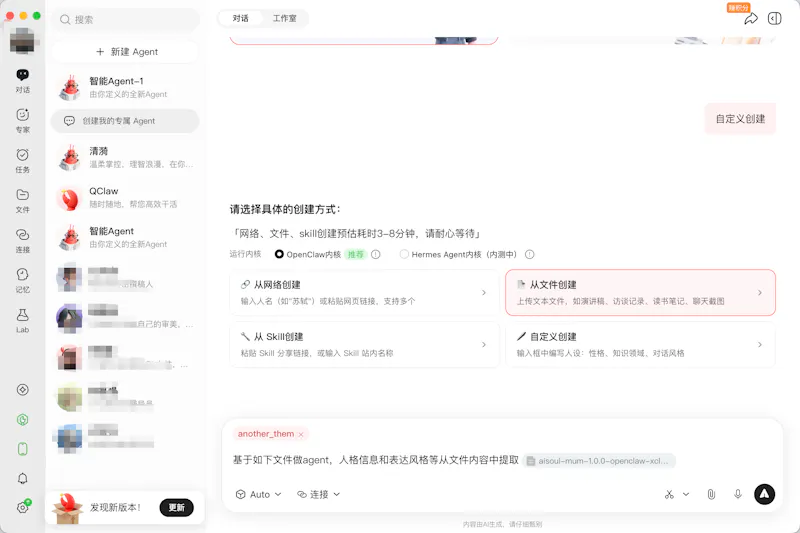This screenshot has height=533, width=800.
Task: Open the 文件 files sidebar icon
Action: point(22,201)
